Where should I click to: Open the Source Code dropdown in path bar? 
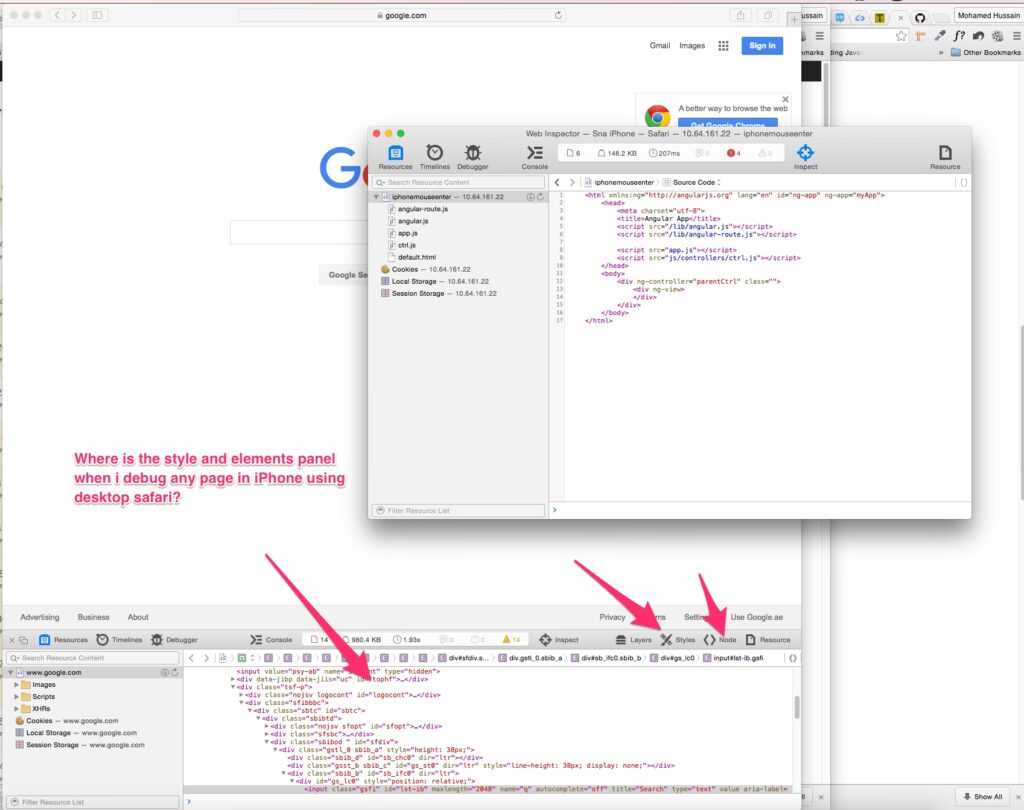(x=696, y=183)
